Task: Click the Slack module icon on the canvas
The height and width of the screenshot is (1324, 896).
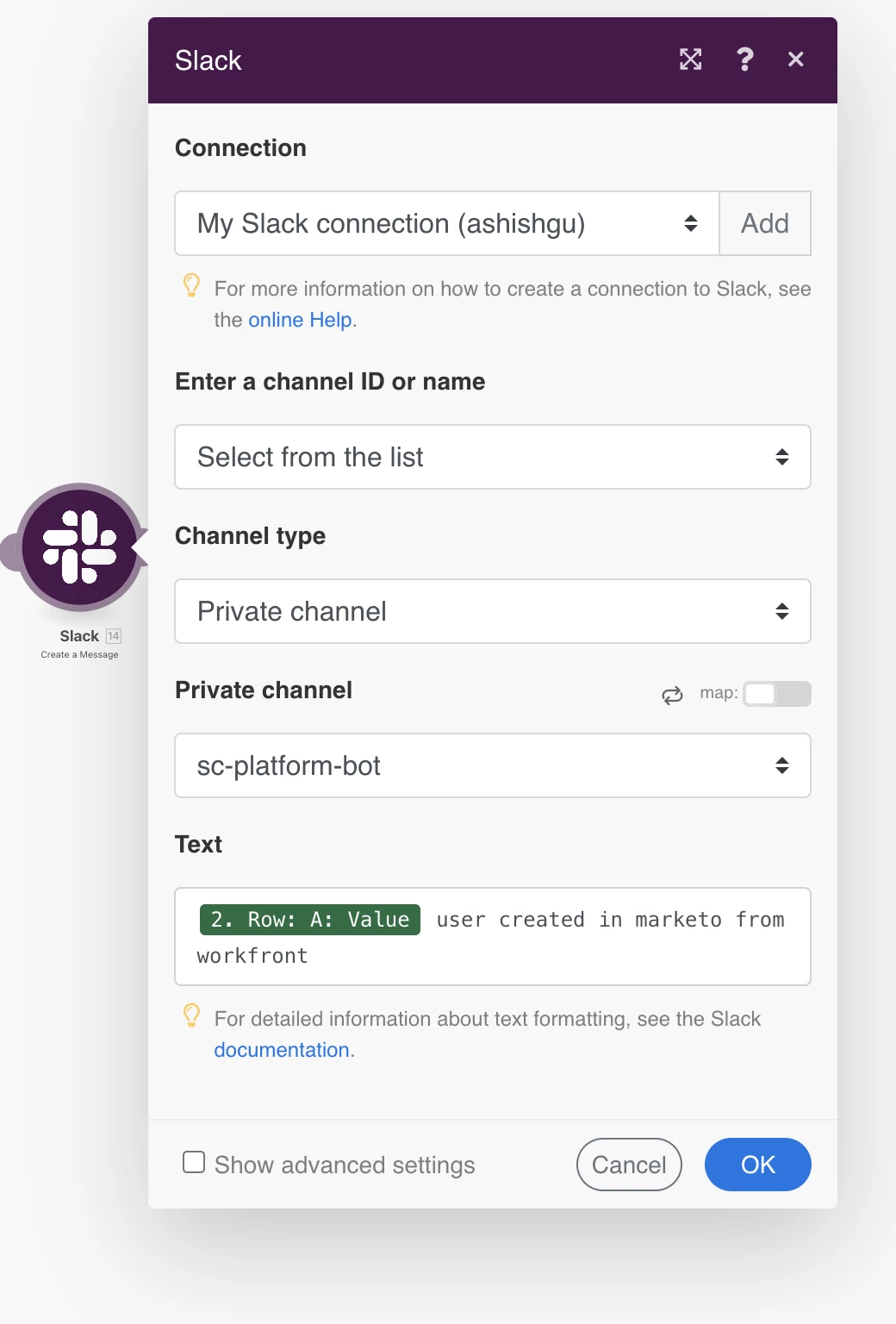Action: [80, 547]
